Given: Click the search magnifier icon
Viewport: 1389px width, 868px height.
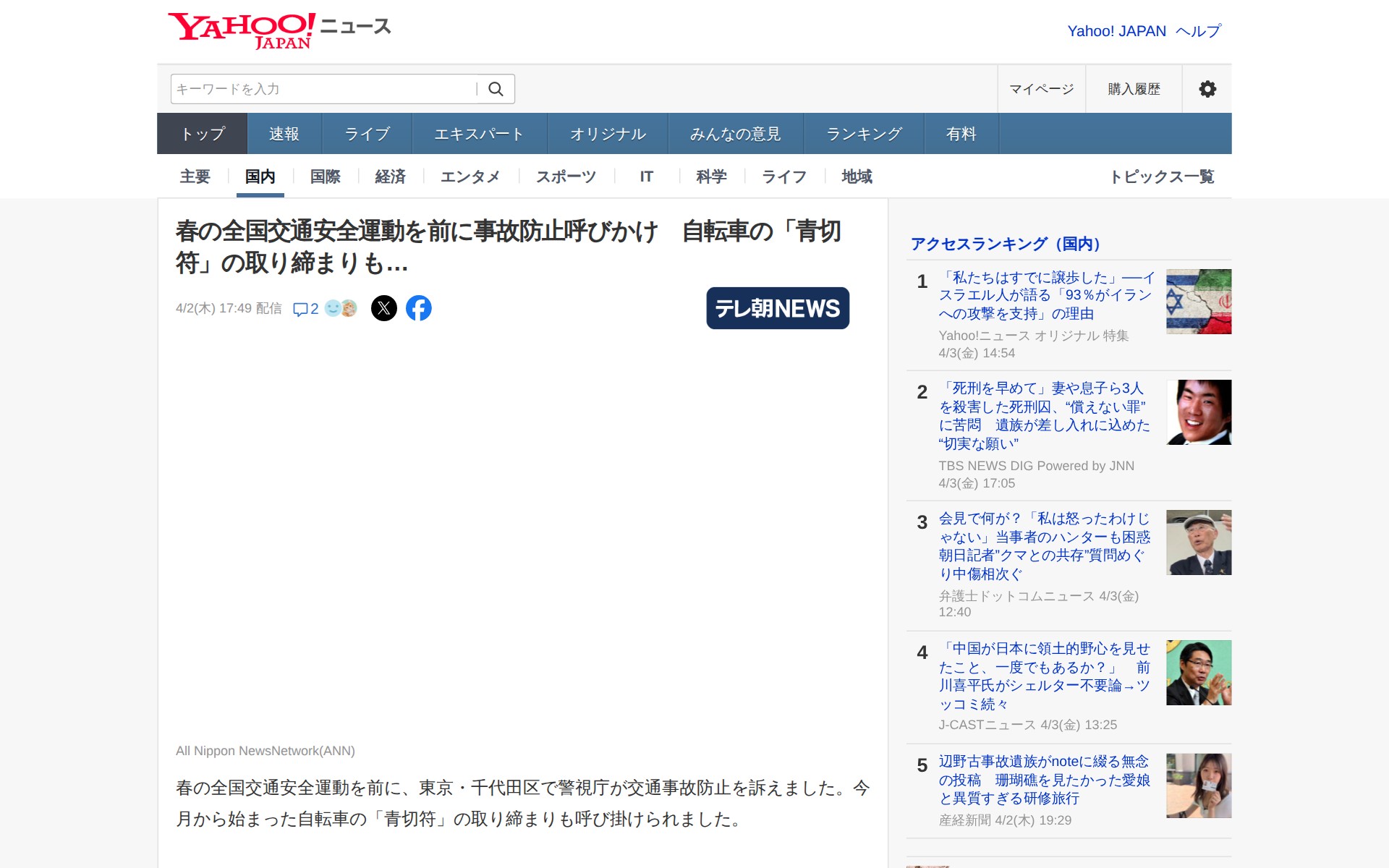Looking at the screenshot, I should pos(496,89).
